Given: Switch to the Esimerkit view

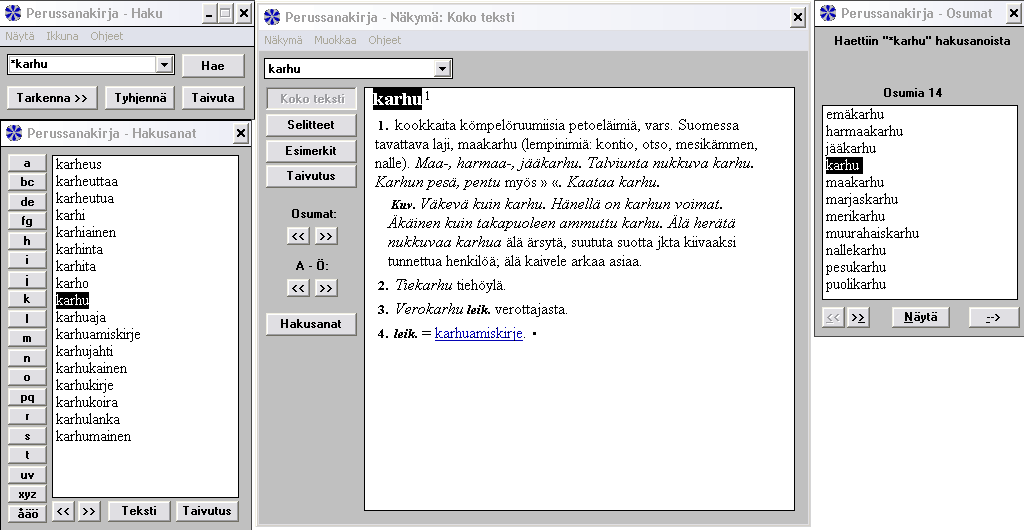Looking at the screenshot, I should [311, 151].
